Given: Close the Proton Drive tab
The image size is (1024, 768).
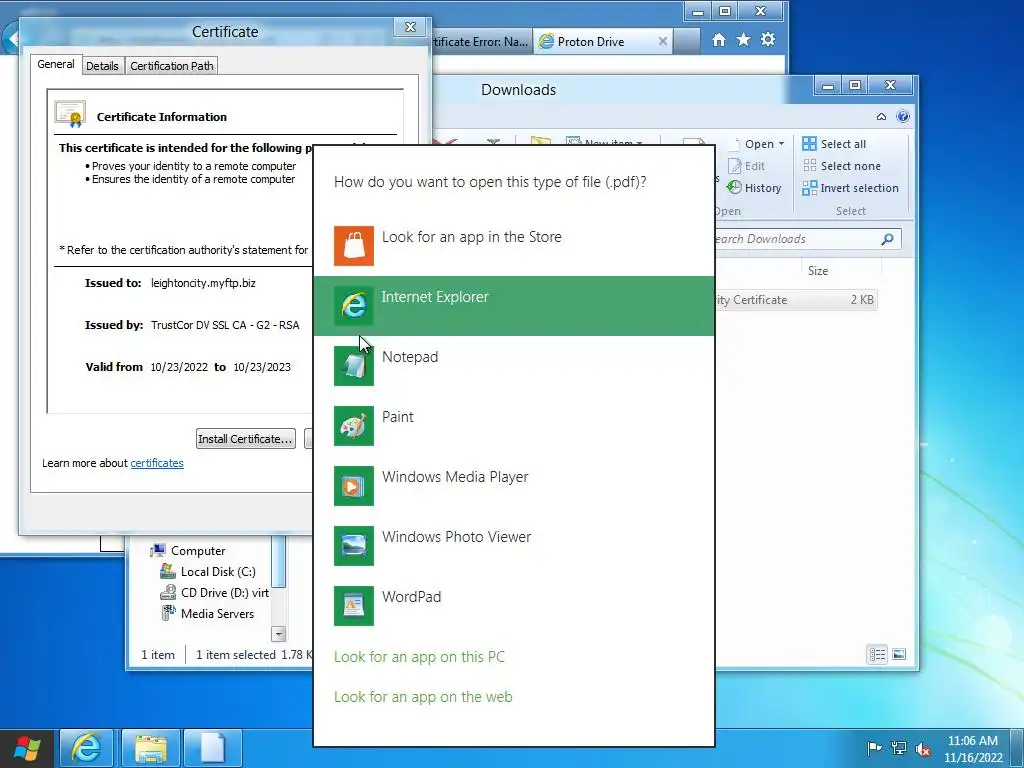Looking at the screenshot, I should pyautogui.click(x=662, y=41).
